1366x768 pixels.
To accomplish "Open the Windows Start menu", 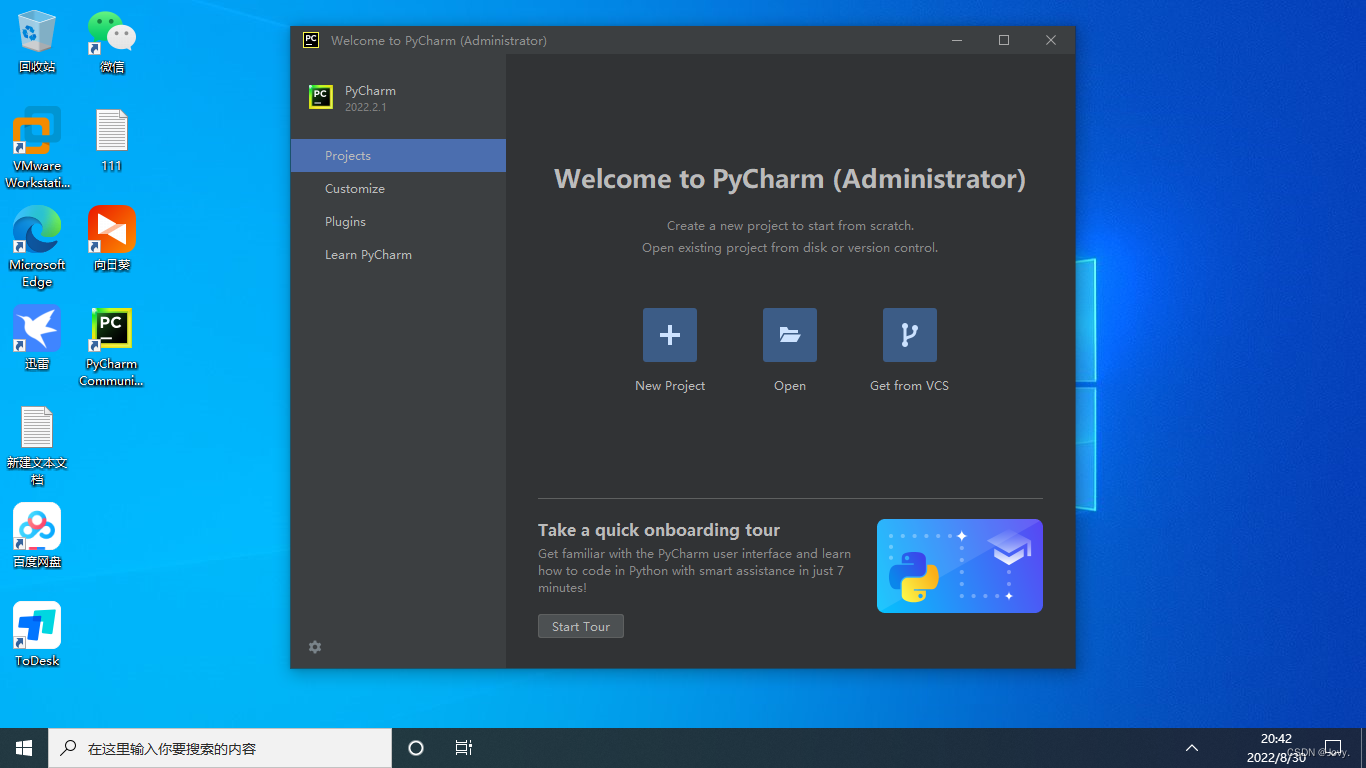I will [24, 748].
